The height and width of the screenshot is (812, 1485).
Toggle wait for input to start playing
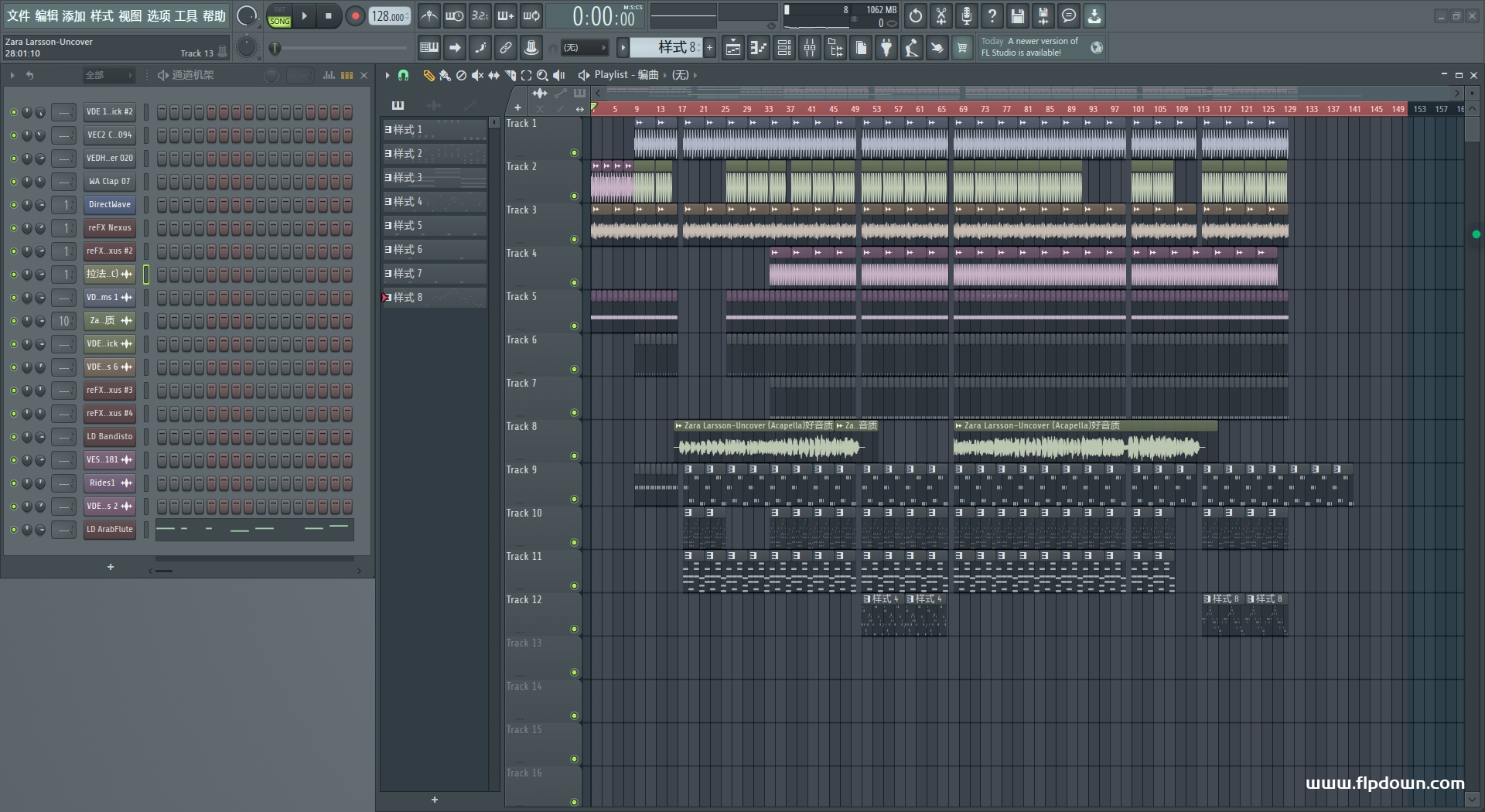tap(455, 15)
